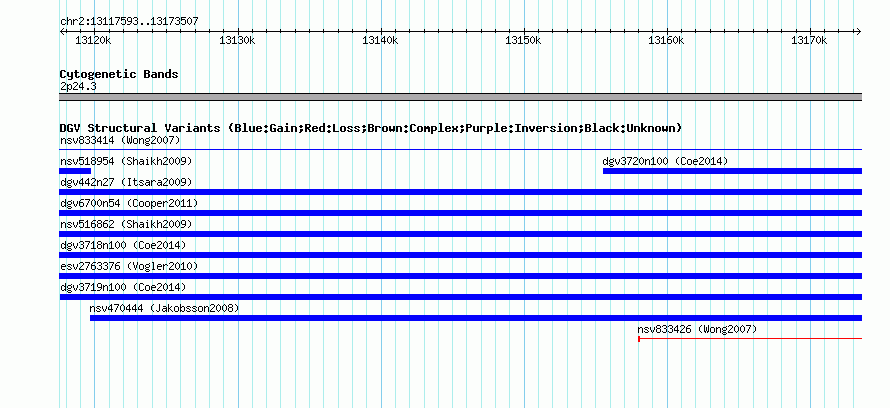Click the short blue nsv518954 variant bar
This screenshot has height=408, width=890.
[x=75, y=171]
